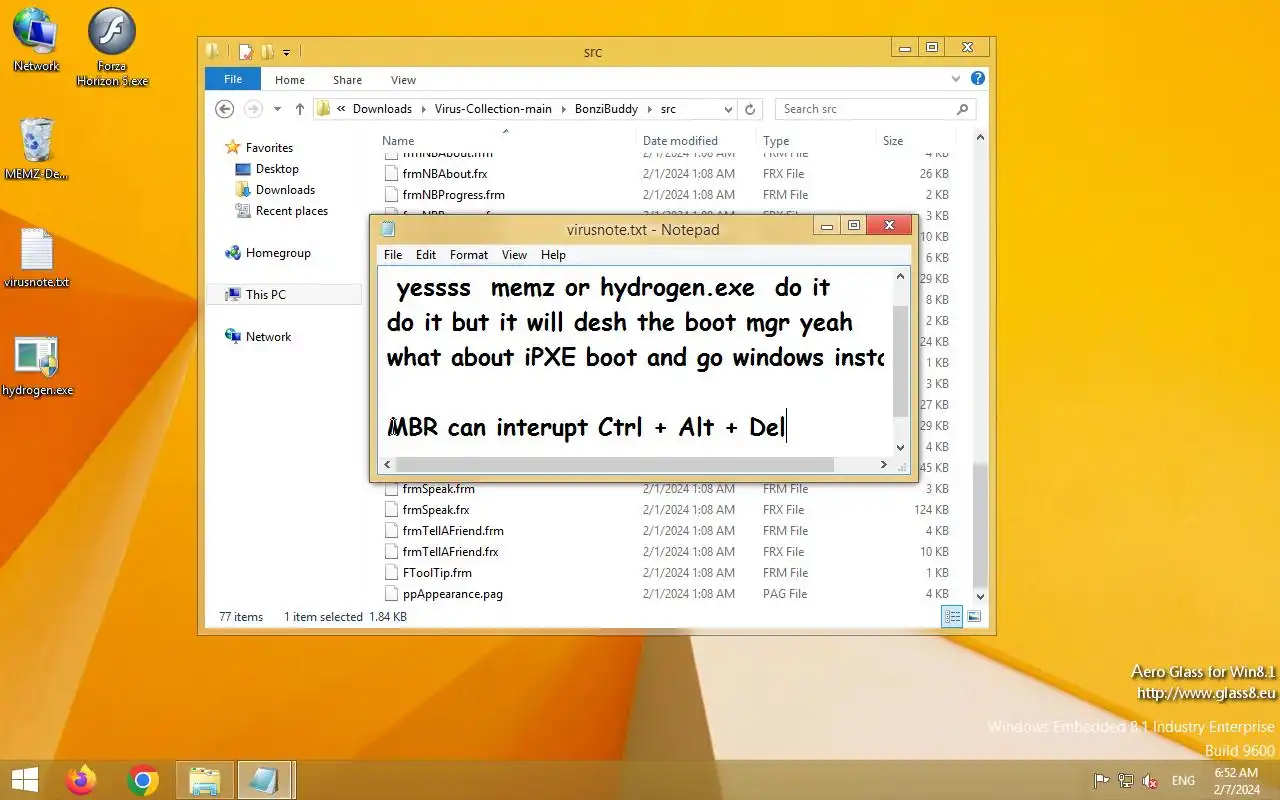This screenshot has width=1280, height=800.
Task: Click Notepad vertical scrollbar thumb
Action: (x=901, y=361)
